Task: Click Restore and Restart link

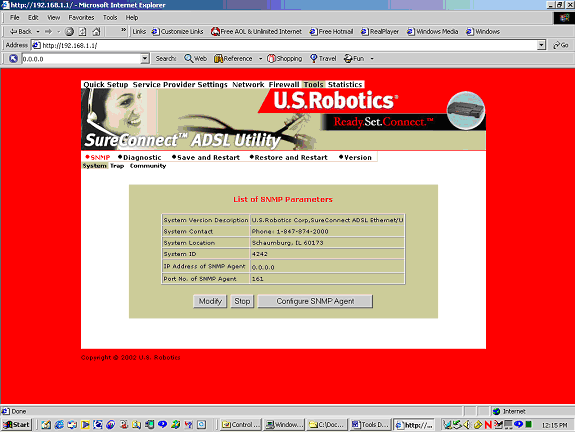Action: (x=289, y=157)
